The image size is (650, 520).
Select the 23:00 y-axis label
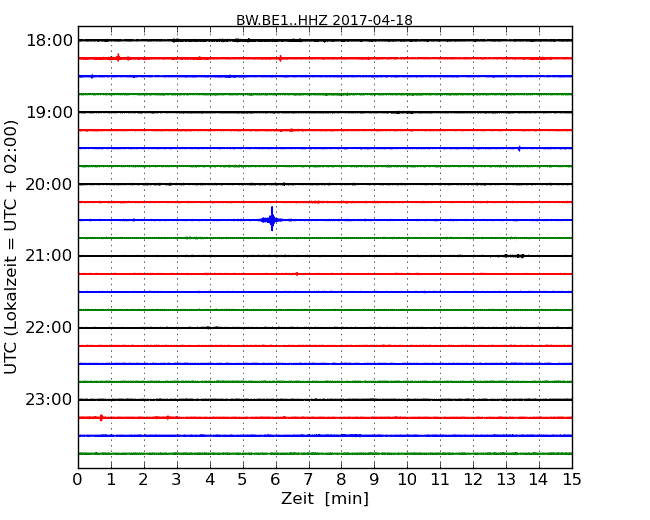pyautogui.click(x=49, y=400)
